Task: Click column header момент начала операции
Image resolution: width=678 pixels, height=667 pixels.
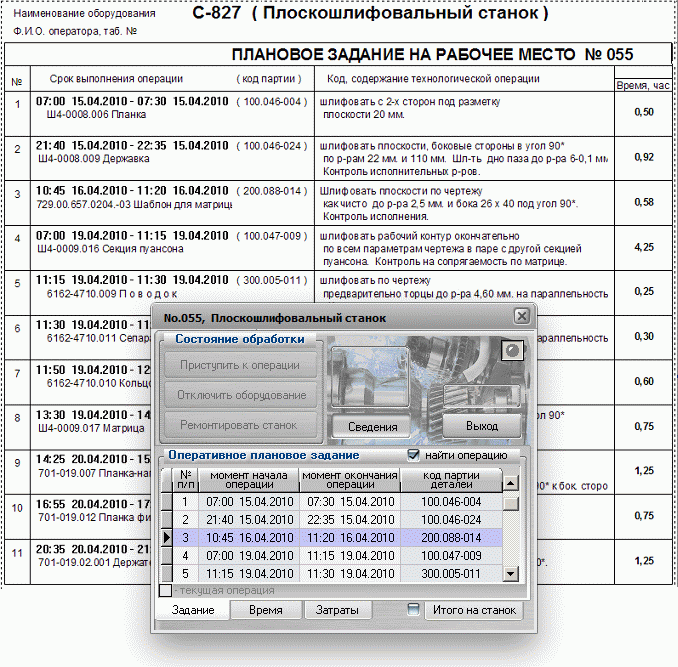Action: (x=249, y=480)
